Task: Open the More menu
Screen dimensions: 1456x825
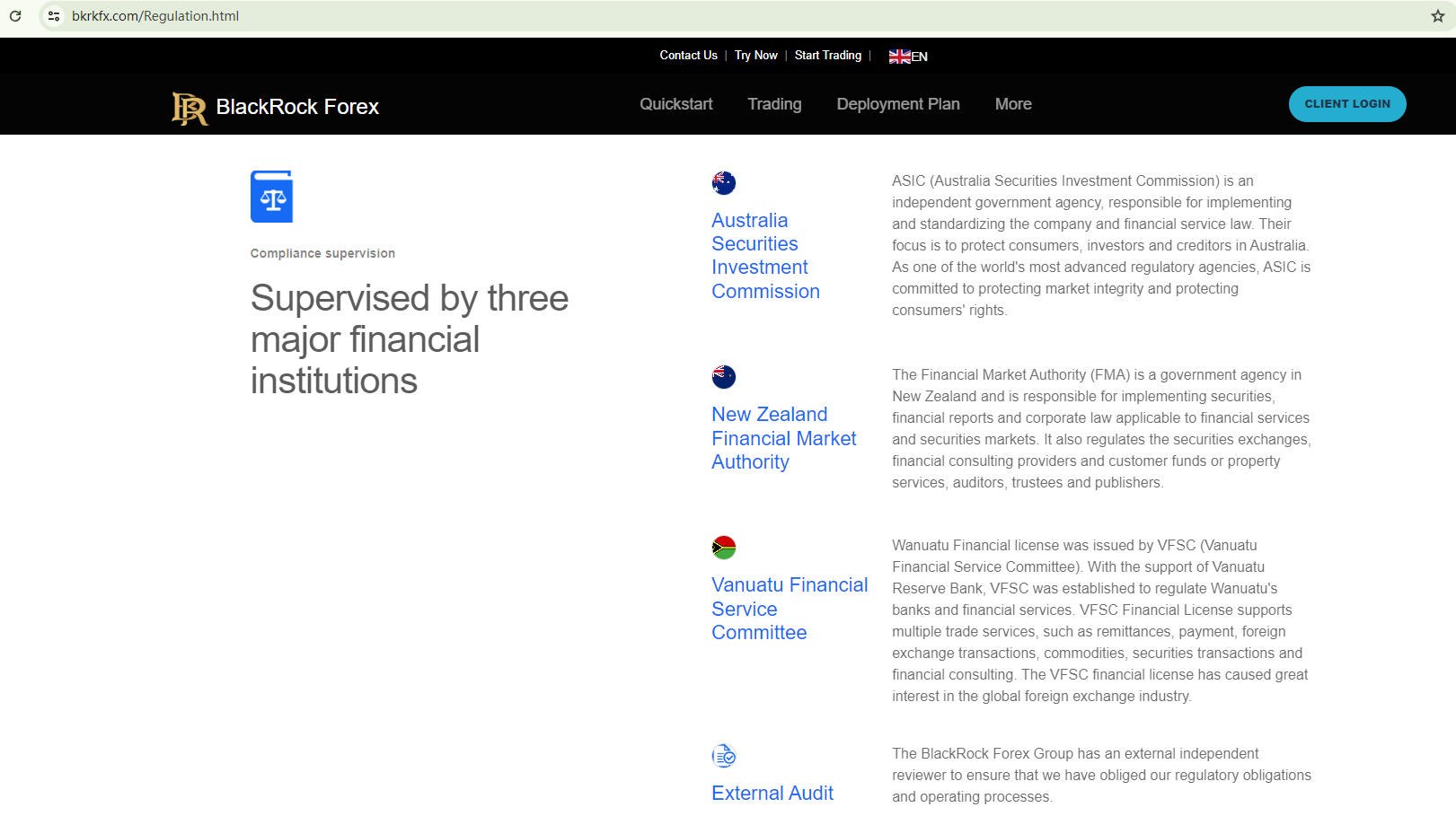Action: tap(1013, 104)
